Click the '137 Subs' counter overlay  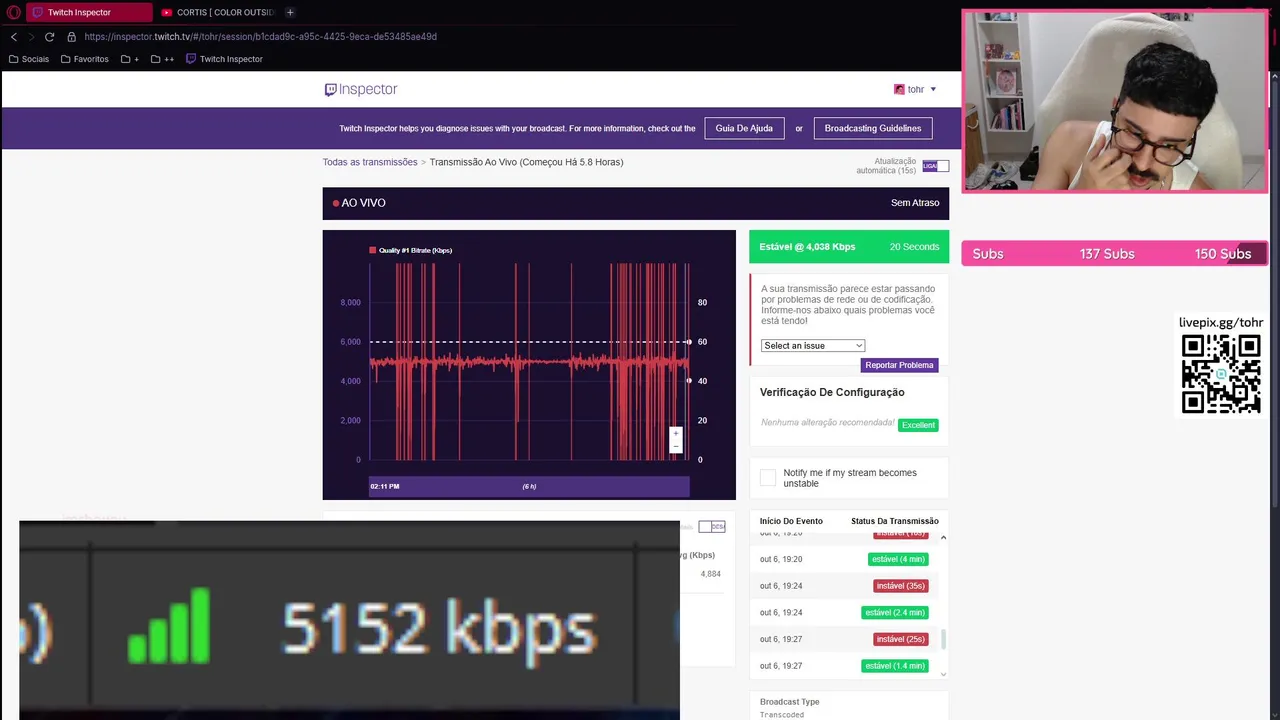(1107, 254)
